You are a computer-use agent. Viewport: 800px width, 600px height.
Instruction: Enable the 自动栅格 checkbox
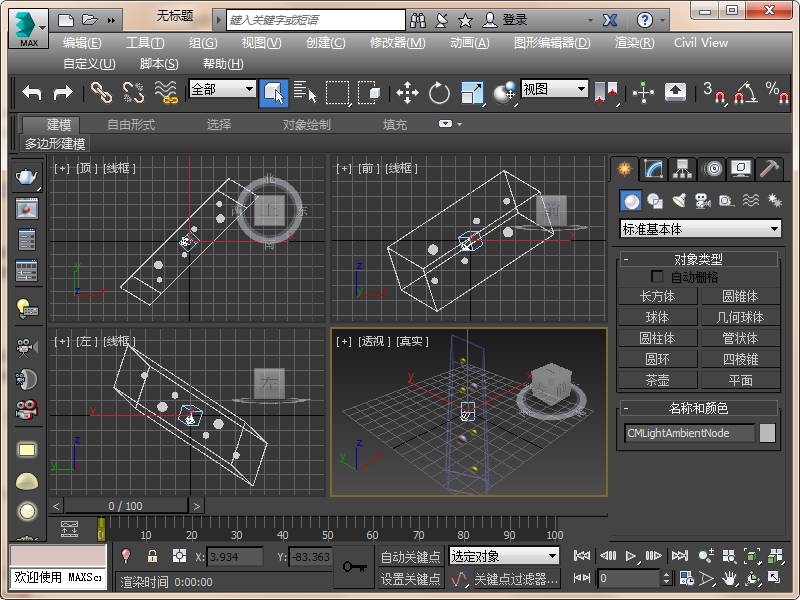coord(657,277)
